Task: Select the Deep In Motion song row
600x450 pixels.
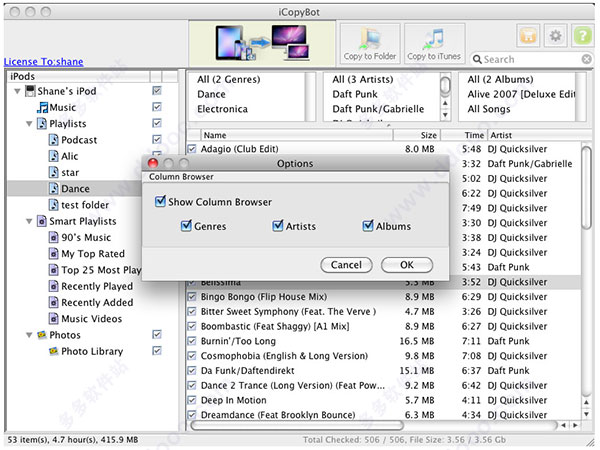Action: pyautogui.click(x=384, y=400)
